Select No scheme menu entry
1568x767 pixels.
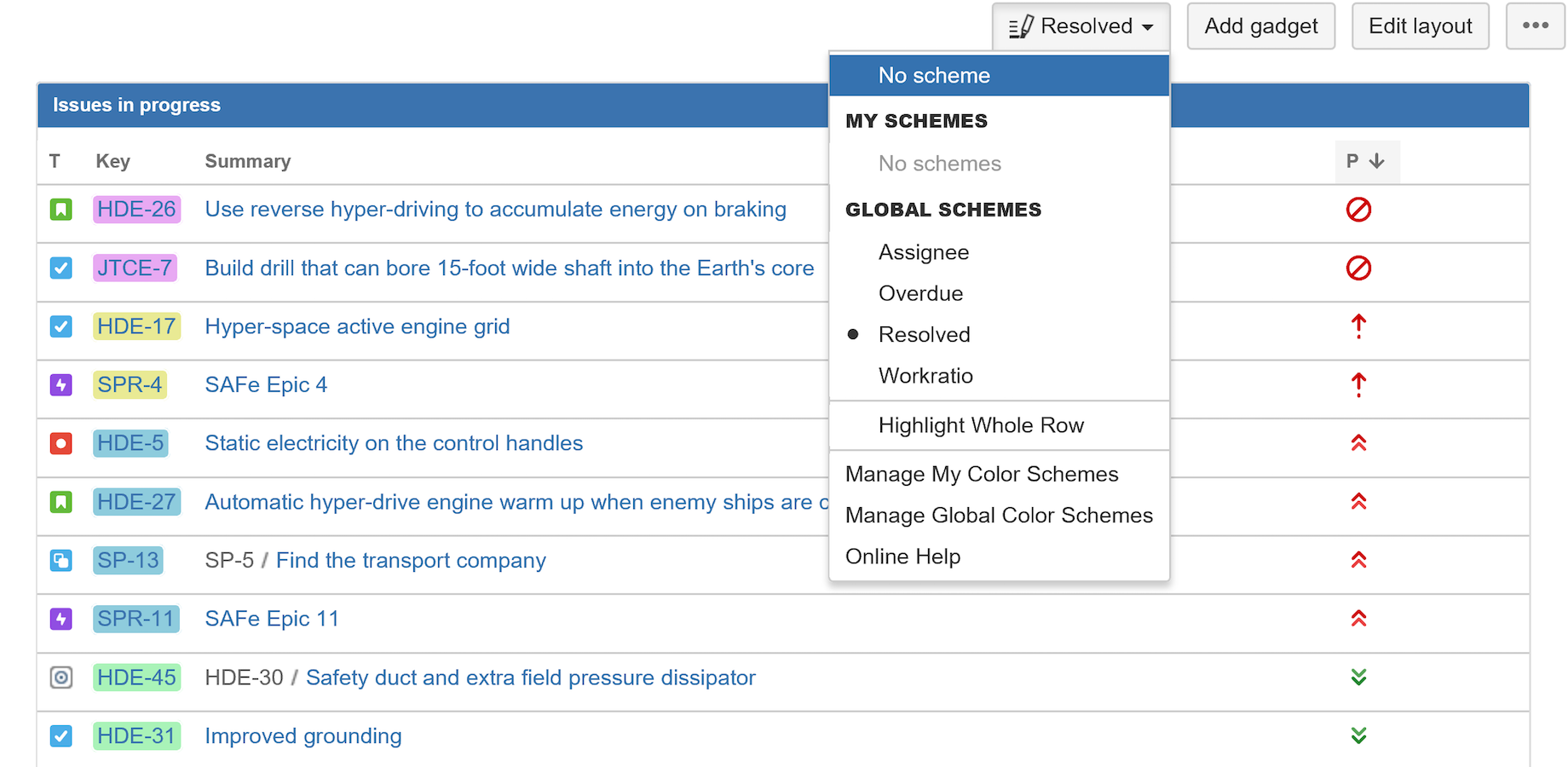coord(934,76)
